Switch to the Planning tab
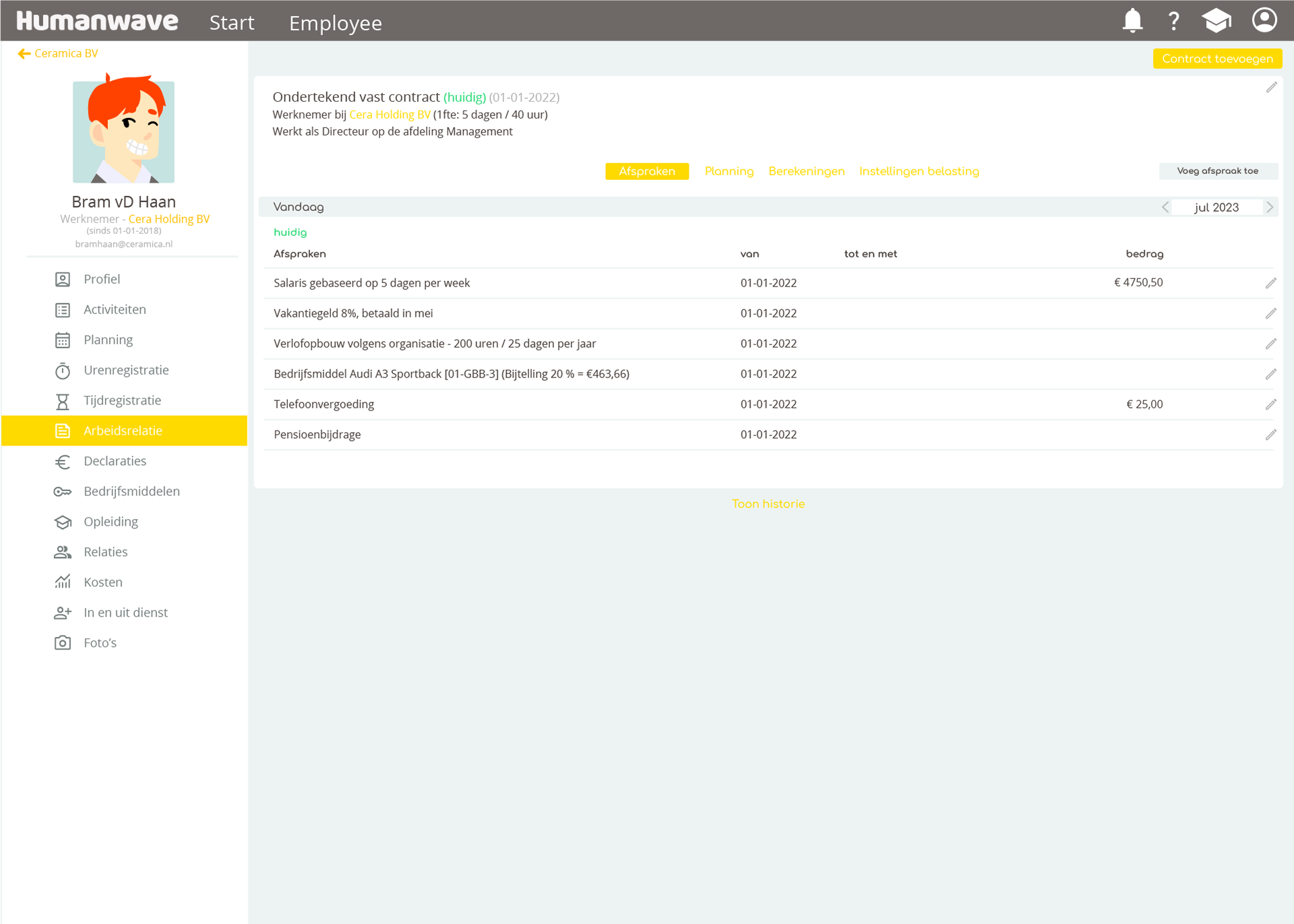 click(x=729, y=171)
